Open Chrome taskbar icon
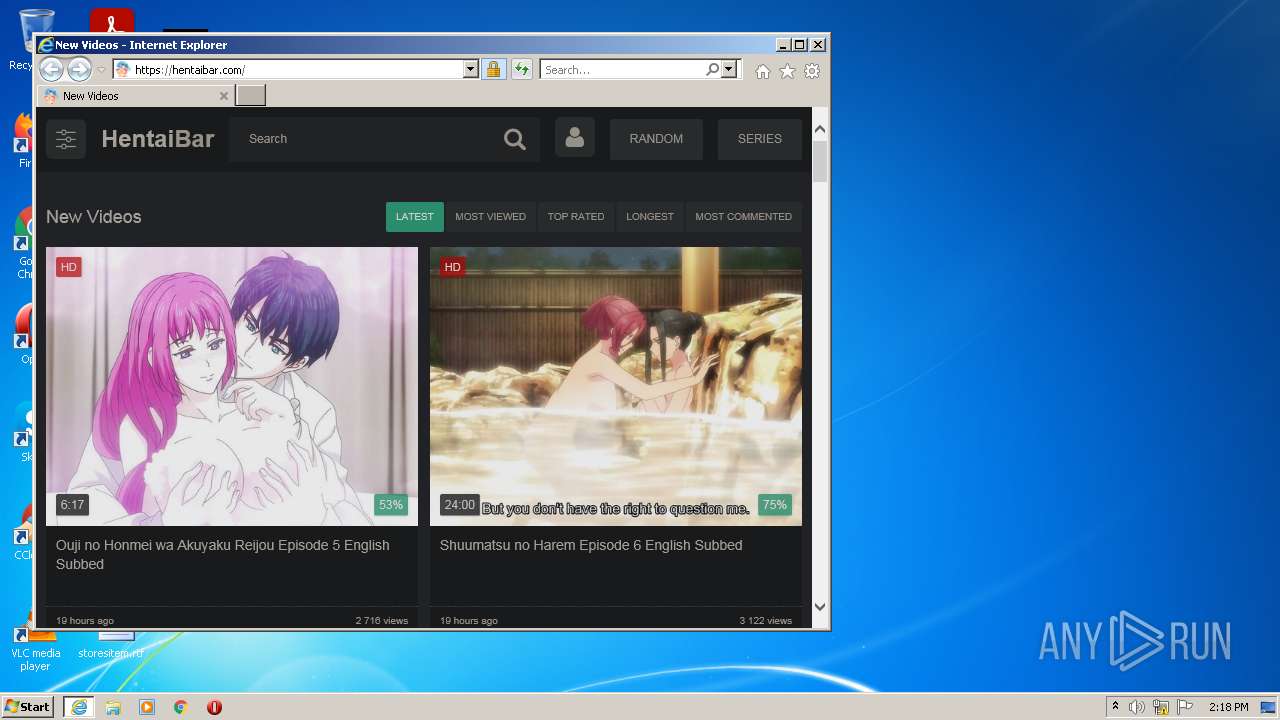Screen dimensions: 1280x720 pyautogui.click(x=181, y=707)
